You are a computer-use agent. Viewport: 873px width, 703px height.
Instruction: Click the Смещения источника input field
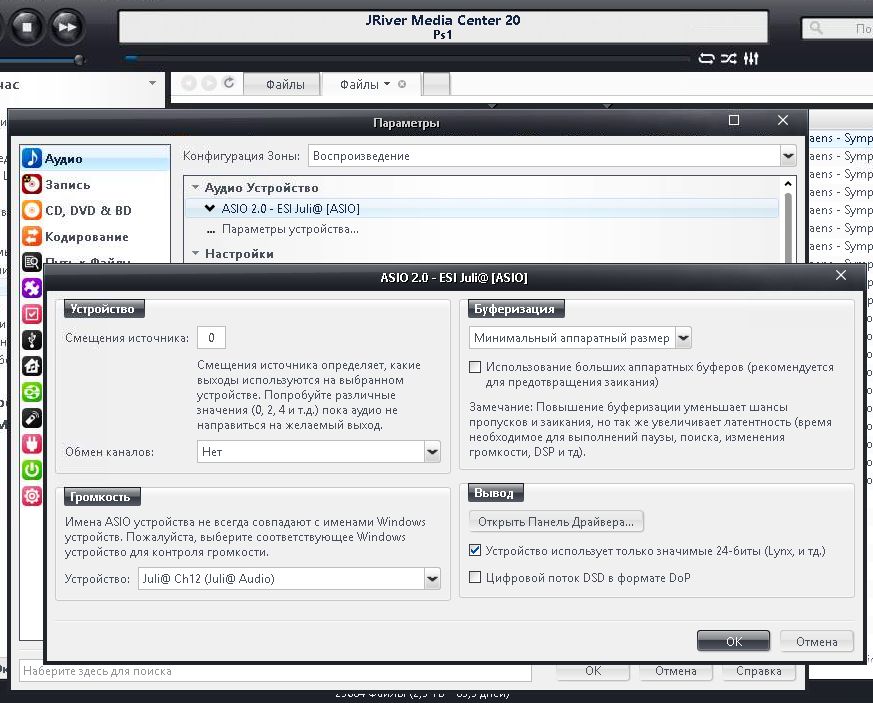click(x=211, y=338)
